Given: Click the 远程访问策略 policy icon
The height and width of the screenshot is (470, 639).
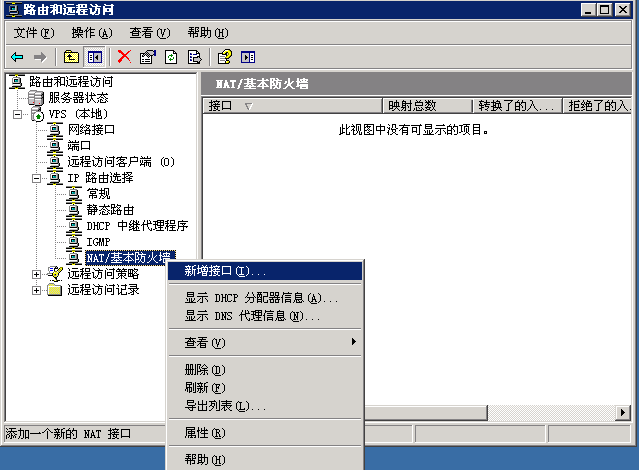Looking at the screenshot, I should pyautogui.click(x=55, y=274).
